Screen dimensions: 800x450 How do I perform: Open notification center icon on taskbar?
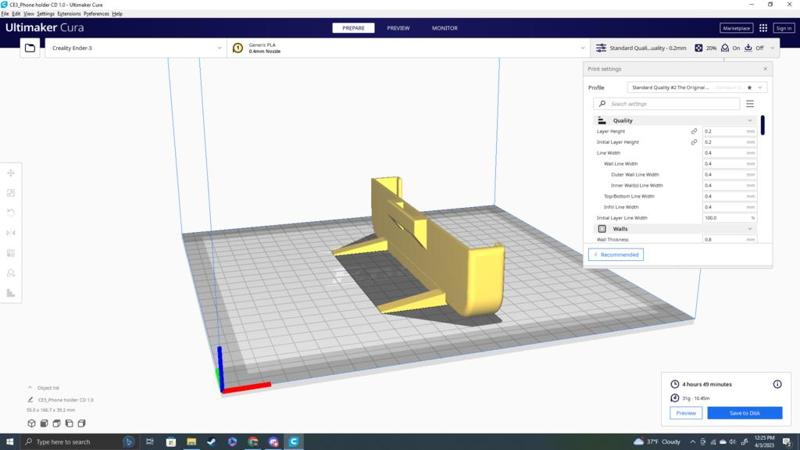[x=787, y=442]
